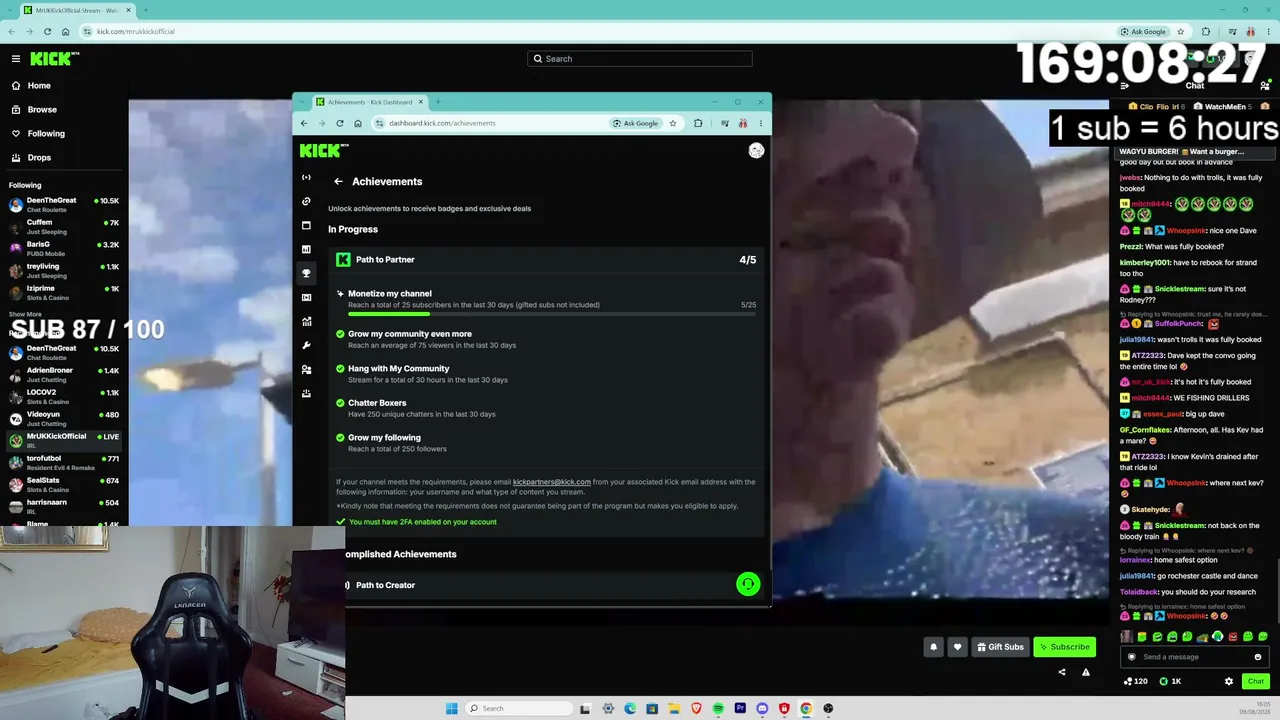Screen dimensions: 1280x720
Task: Open the Kick hamburger menu in main window
Action: pos(16,59)
